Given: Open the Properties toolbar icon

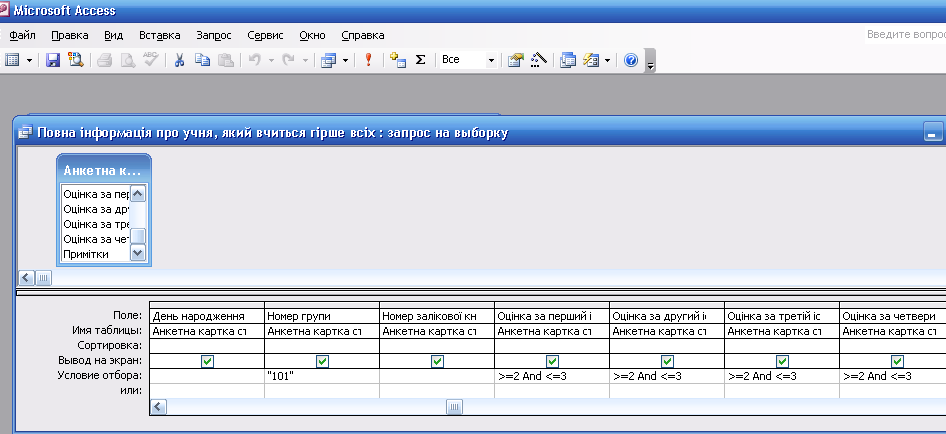Looking at the screenshot, I should 516,60.
